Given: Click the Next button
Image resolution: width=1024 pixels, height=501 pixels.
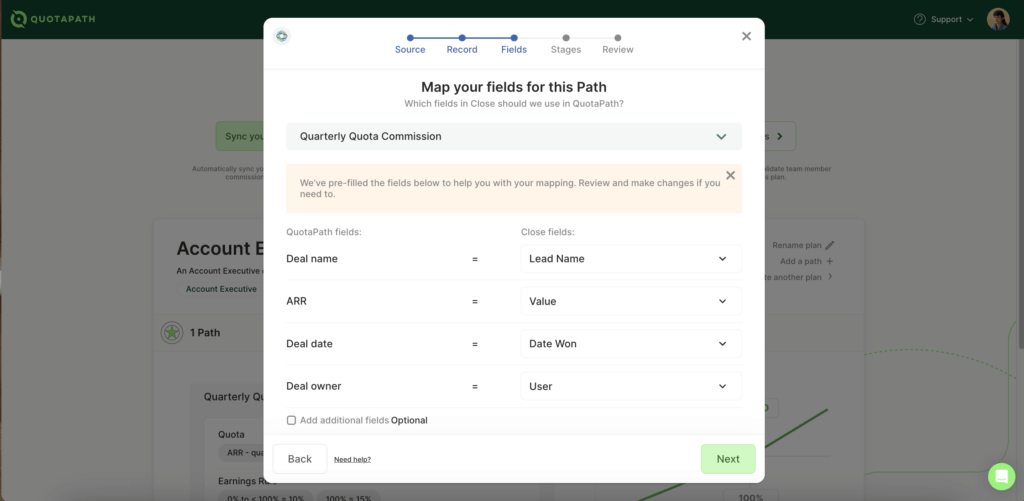Looking at the screenshot, I should click(728, 459).
